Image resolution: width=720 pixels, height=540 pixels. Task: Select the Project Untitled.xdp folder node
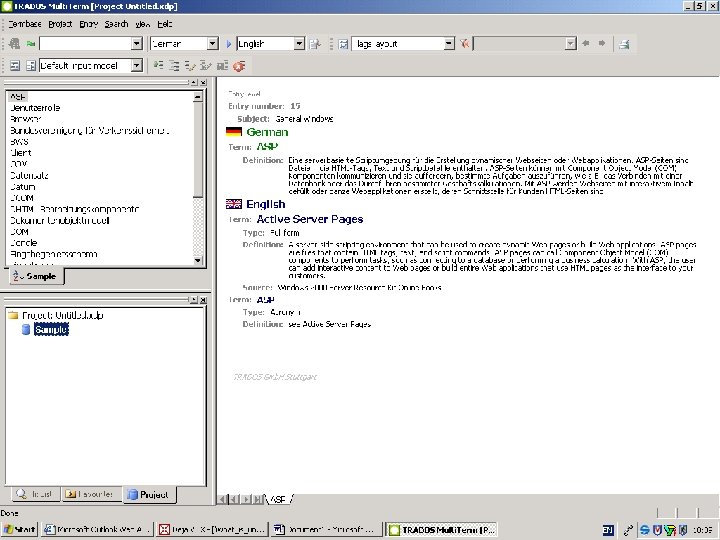point(62,315)
